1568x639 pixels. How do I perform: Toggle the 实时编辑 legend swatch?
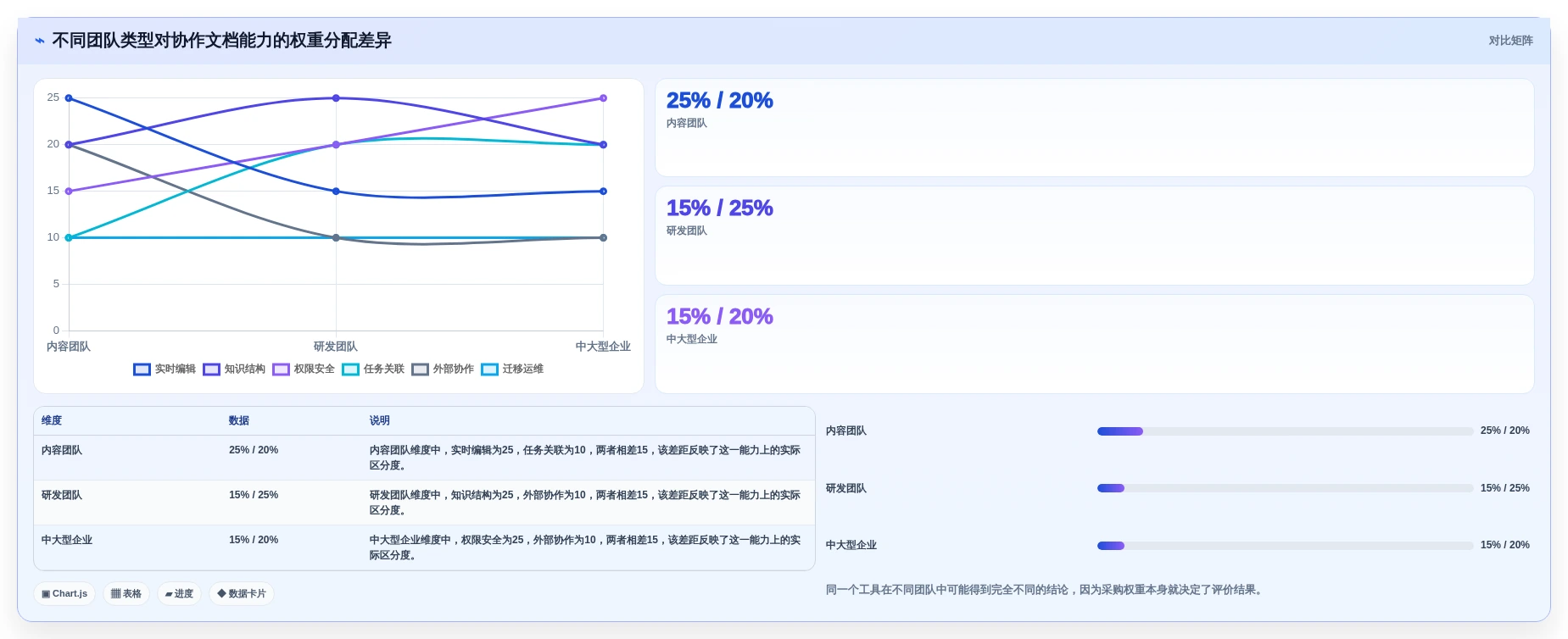point(142,370)
